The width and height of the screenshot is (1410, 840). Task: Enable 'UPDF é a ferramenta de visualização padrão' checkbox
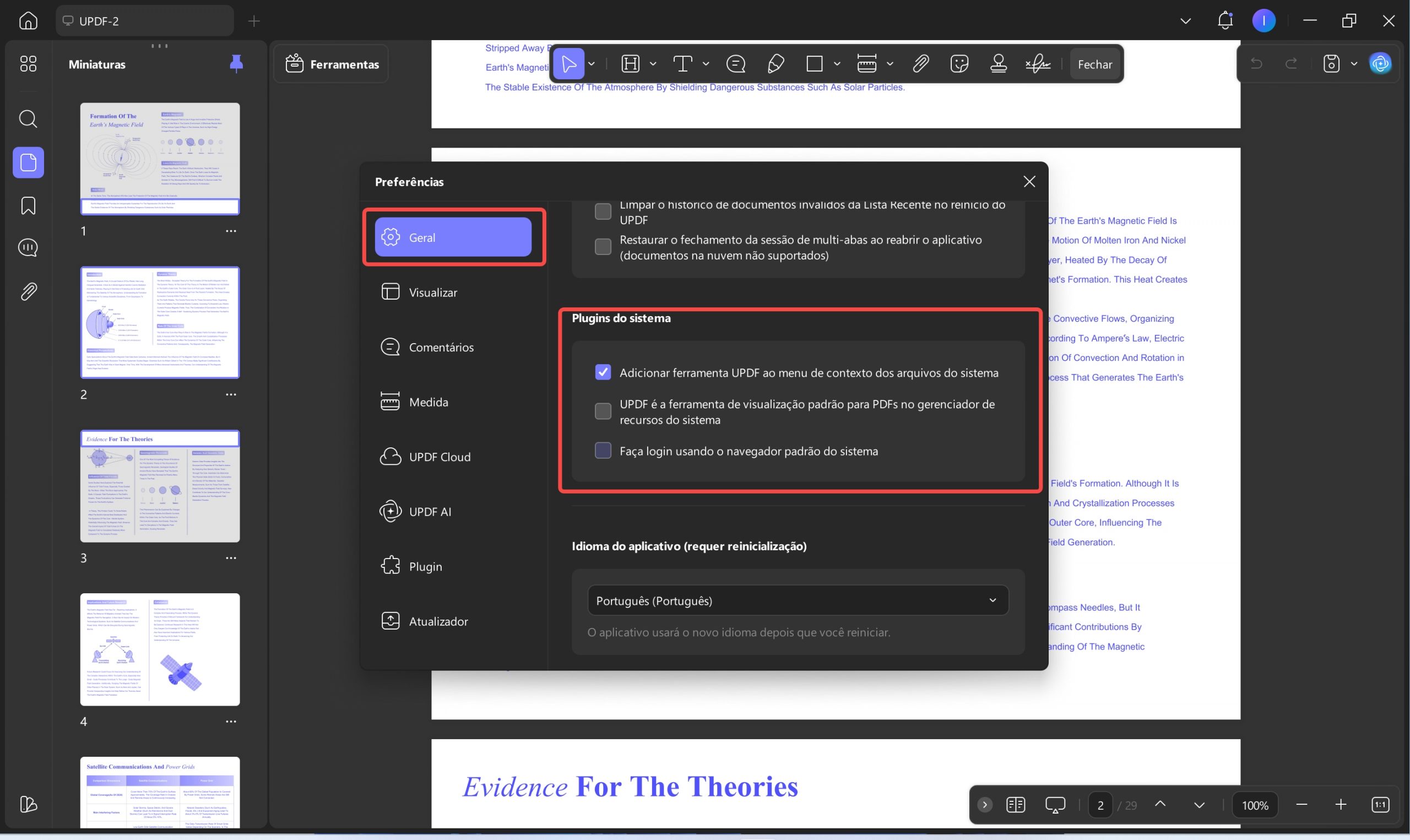coord(603,411)
